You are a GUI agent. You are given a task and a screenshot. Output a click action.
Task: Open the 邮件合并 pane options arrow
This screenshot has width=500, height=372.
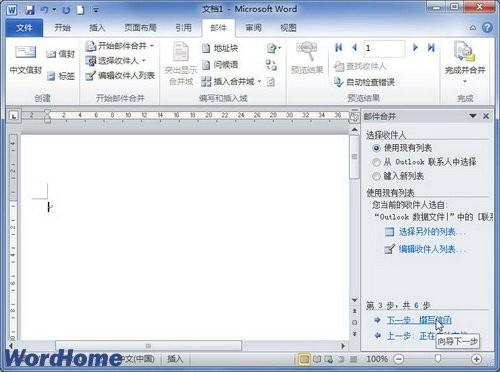(473, 116)
